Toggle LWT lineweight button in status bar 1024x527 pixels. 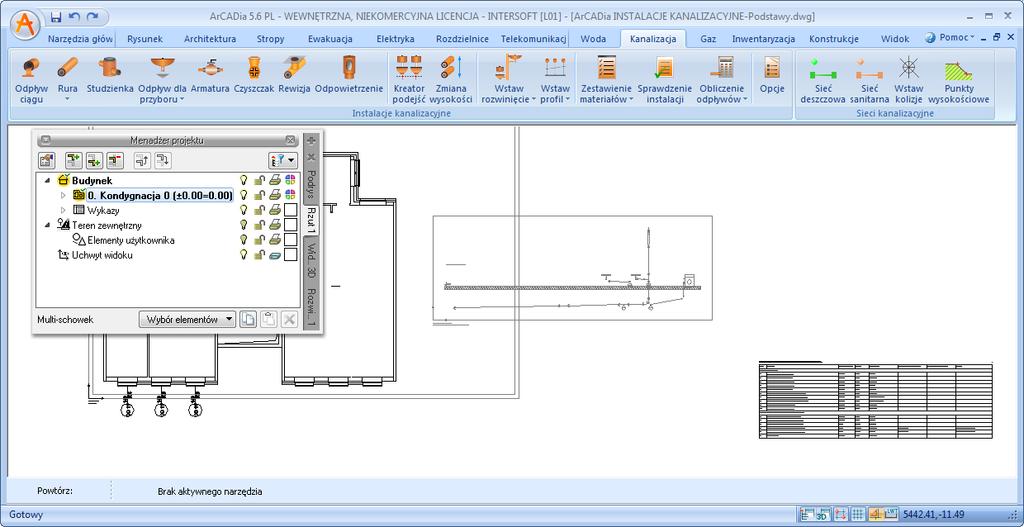[x=892, y=515]
